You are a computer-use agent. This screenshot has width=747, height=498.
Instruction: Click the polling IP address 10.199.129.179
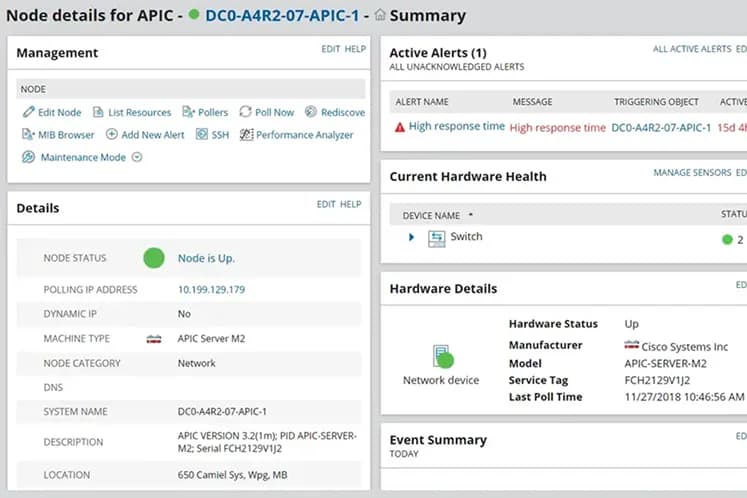click(212, 290)
